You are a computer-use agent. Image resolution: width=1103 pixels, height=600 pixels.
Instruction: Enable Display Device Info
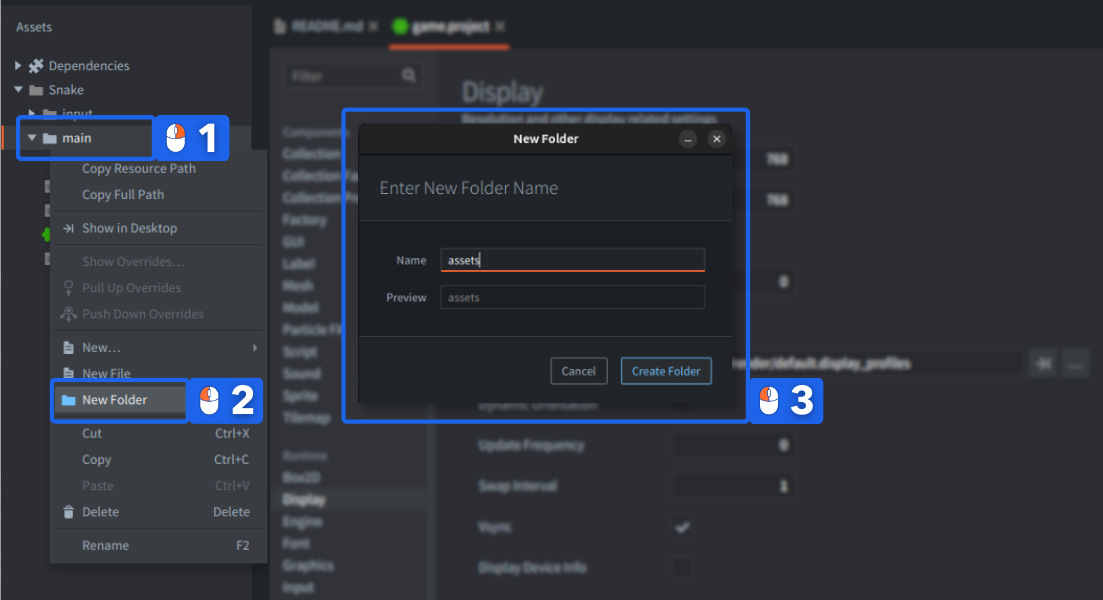(683, 567)
